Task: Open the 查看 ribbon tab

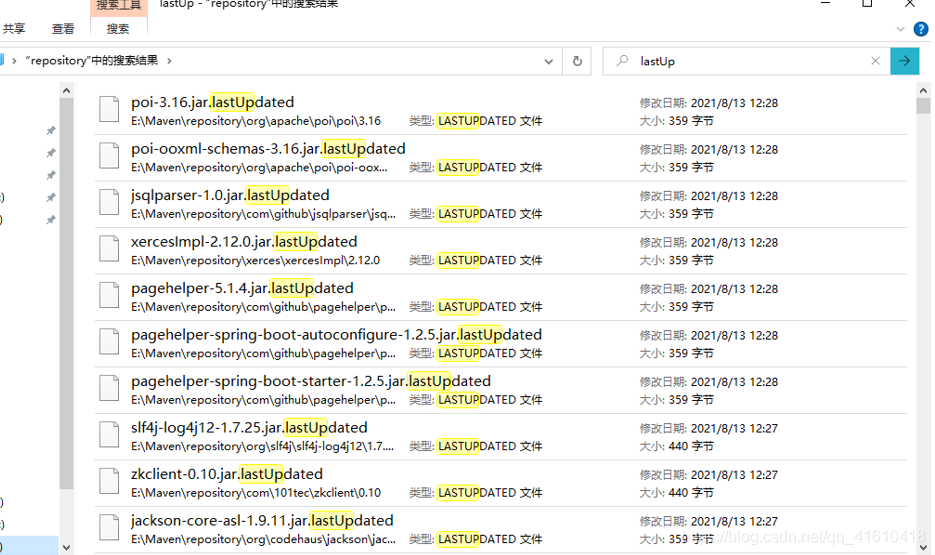Action: (63, 29)
